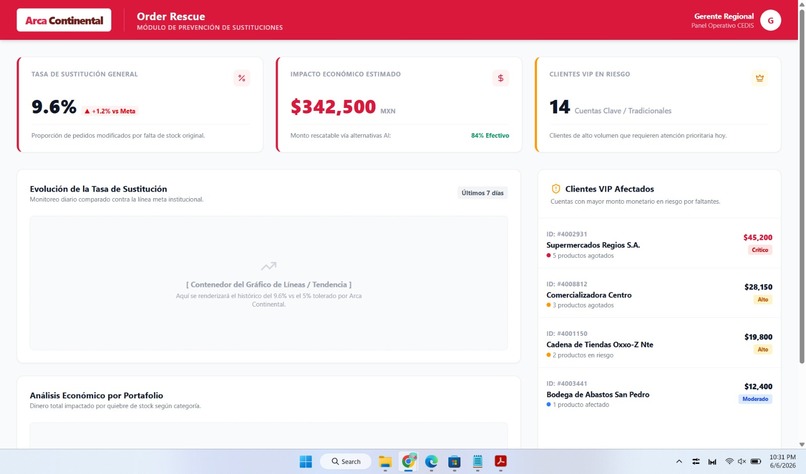Show hidden tray icons chevron
The image size is (806, 474).
(x=679, y=462)
